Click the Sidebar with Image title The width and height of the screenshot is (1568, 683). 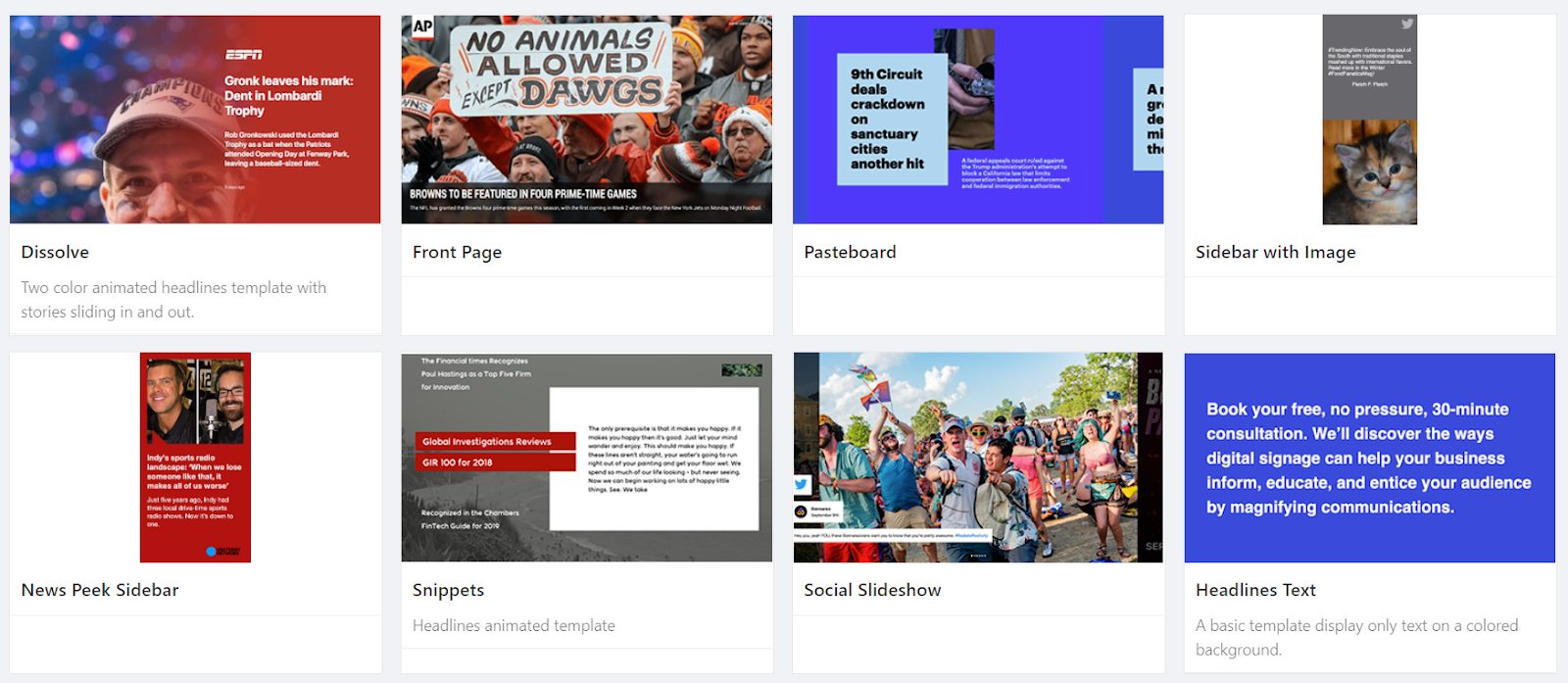click(x=1275, y=252)
